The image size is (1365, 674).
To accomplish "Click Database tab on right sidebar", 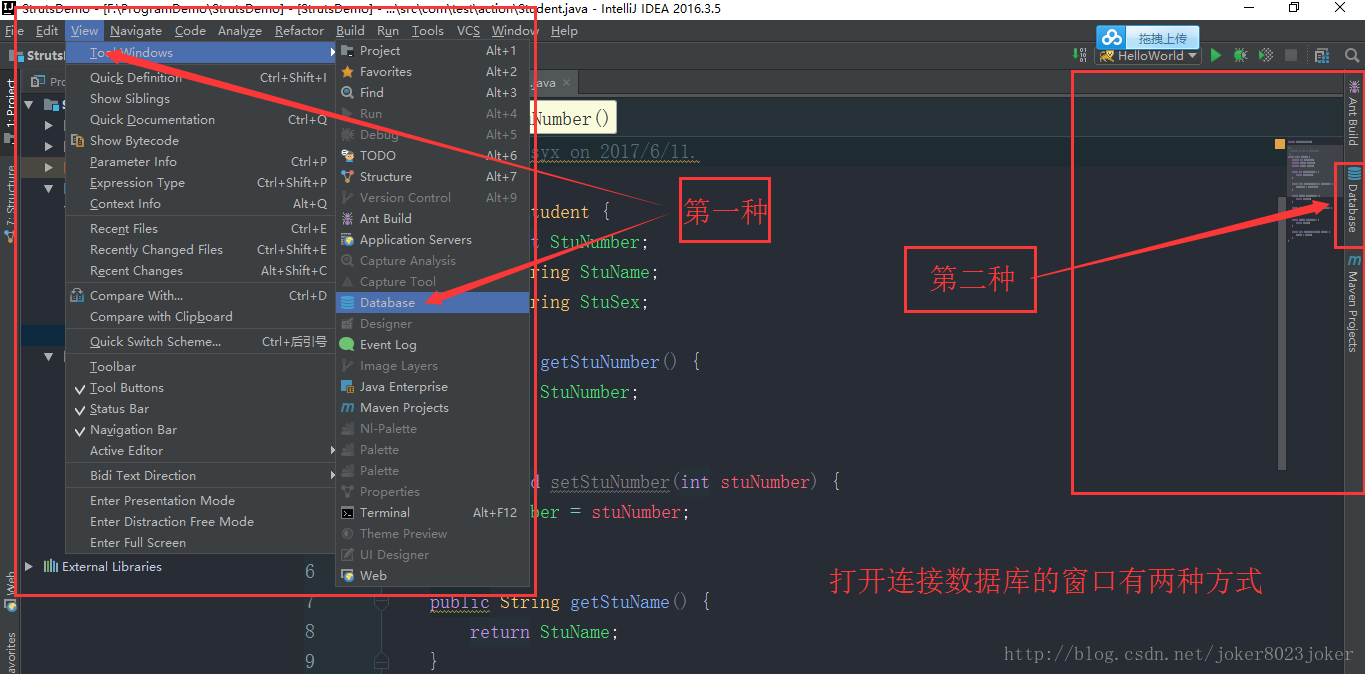I will pyautogui.click(x=1354, y=203).
